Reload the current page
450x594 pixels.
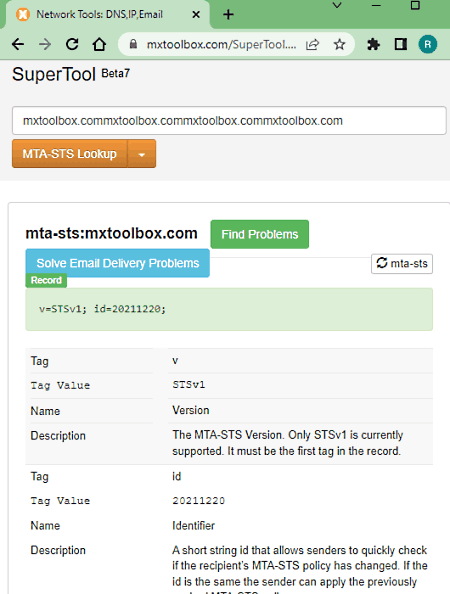click(72, 44)
